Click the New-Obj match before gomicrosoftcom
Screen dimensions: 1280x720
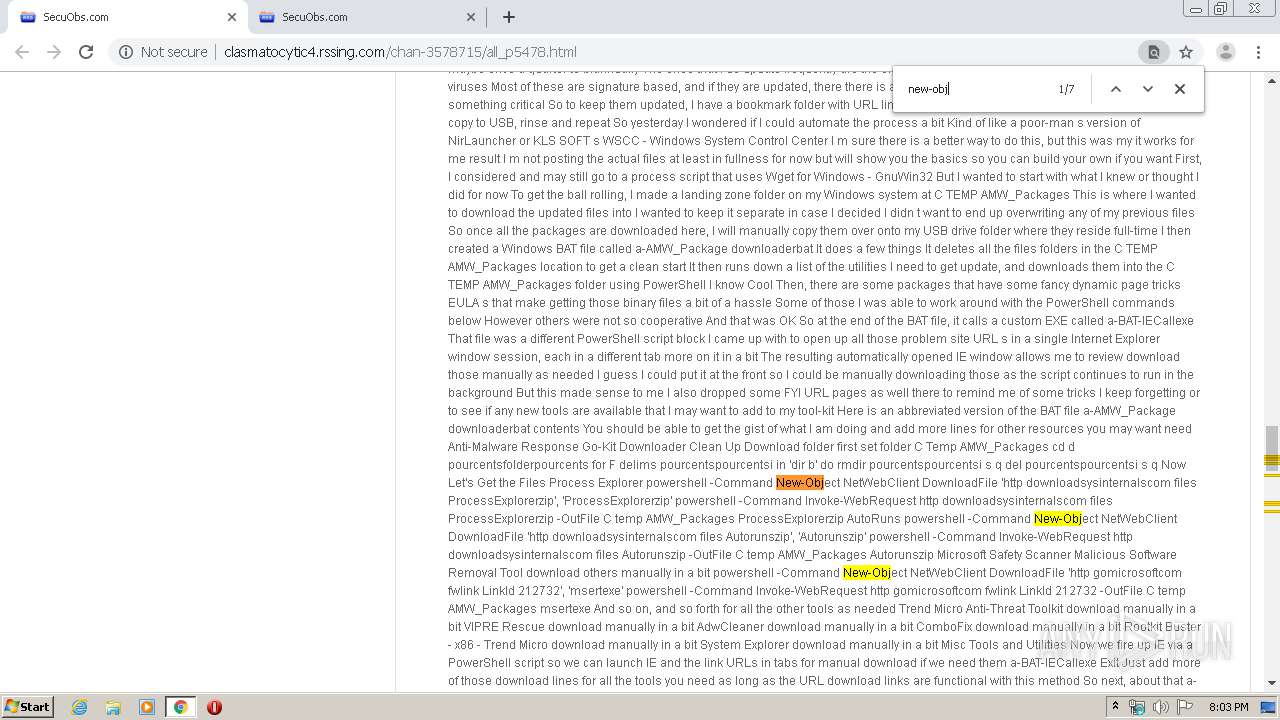(x=866, y=573)
